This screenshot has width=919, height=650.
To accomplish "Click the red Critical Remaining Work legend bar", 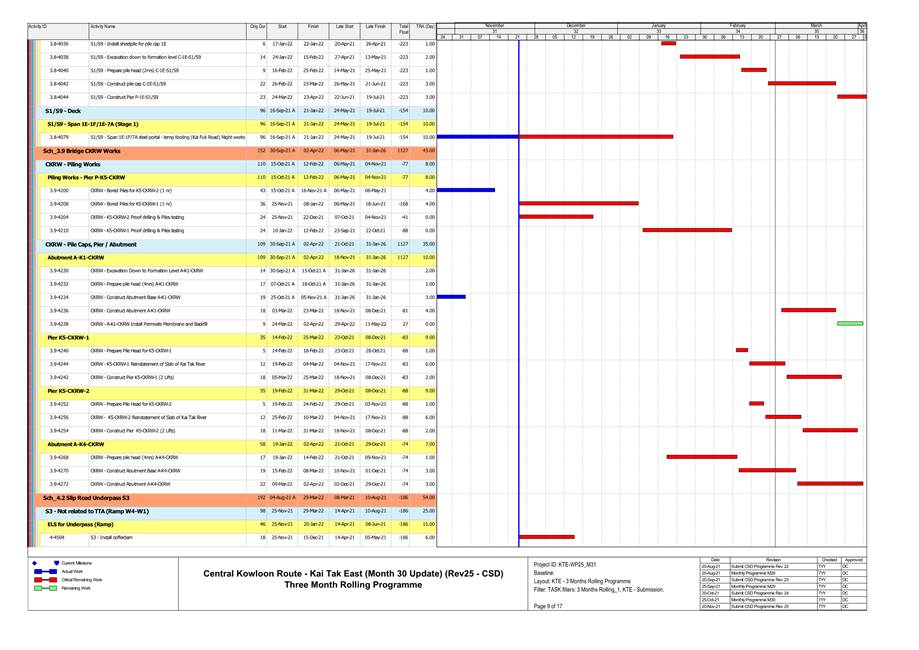I will tap(47, 580).
